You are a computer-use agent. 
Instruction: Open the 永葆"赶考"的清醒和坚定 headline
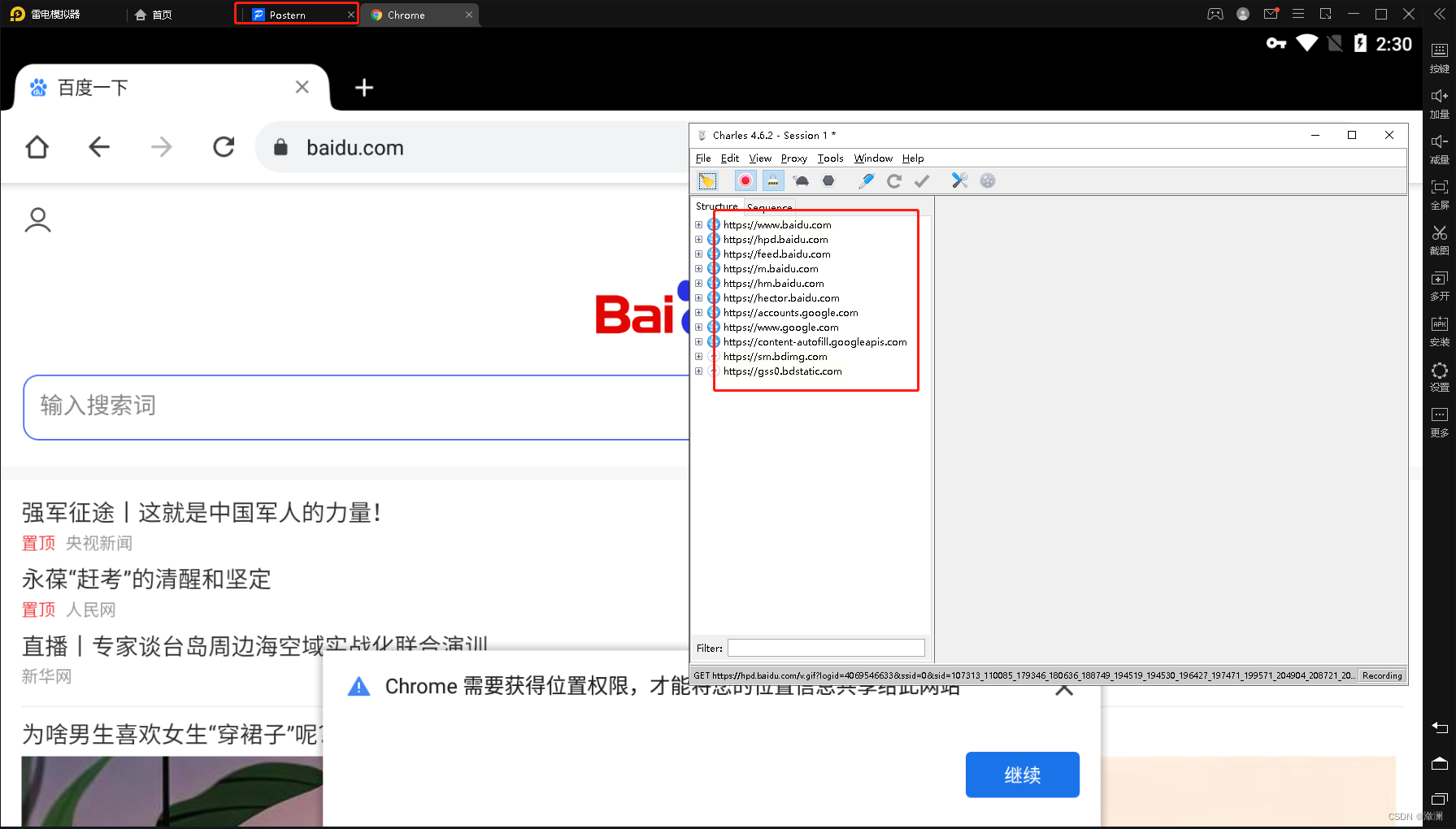146,579
